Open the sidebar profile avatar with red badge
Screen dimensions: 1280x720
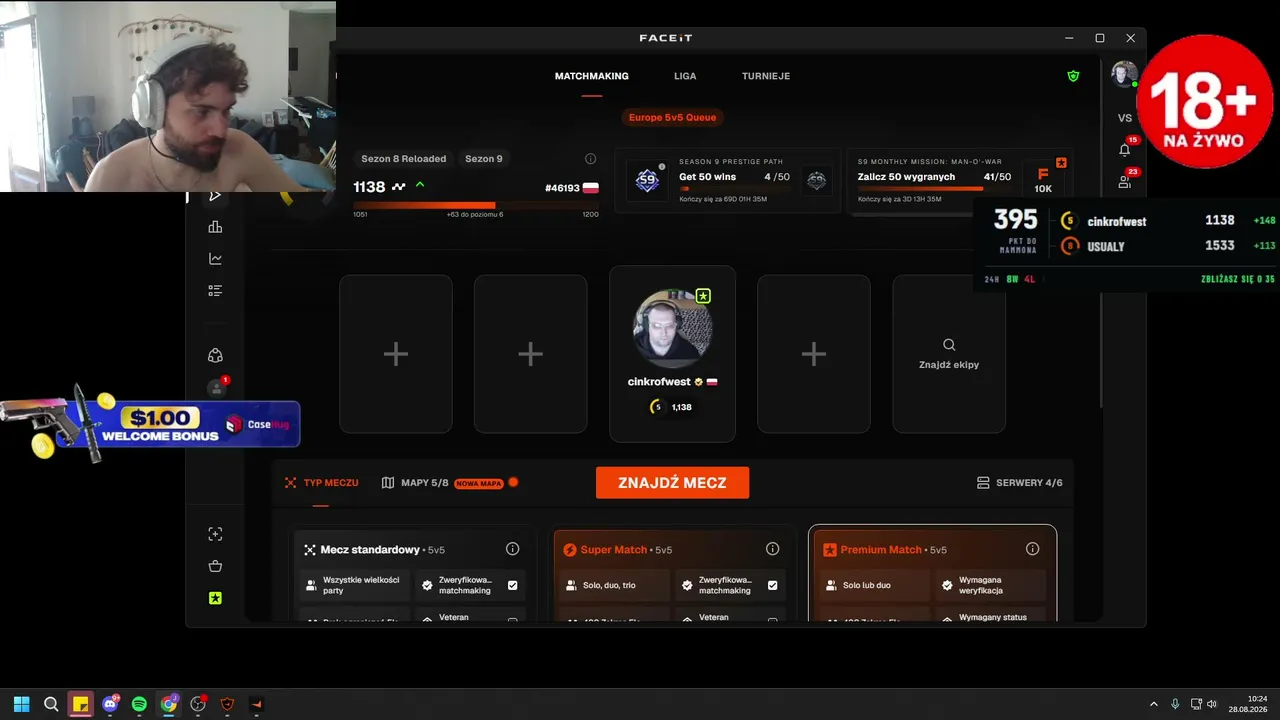216,387
